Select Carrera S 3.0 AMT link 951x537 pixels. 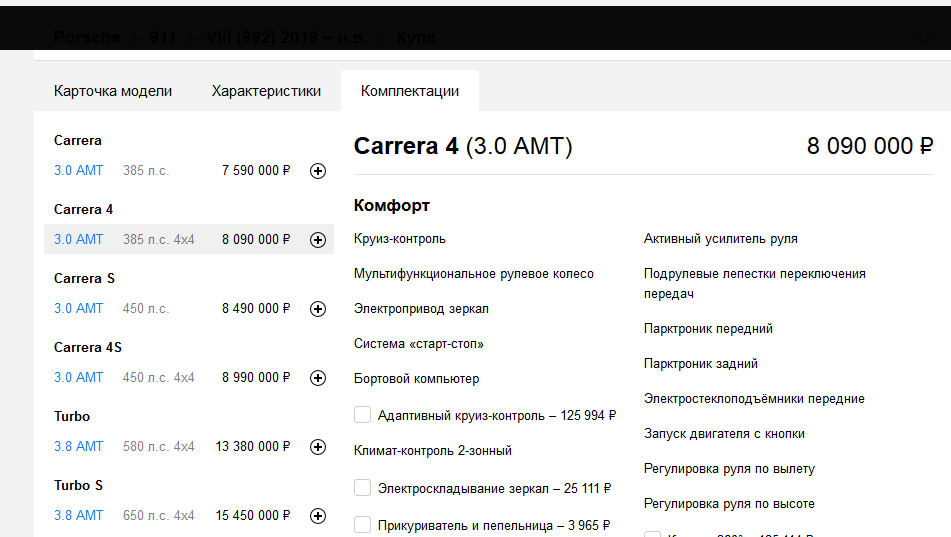click(79, 308)
